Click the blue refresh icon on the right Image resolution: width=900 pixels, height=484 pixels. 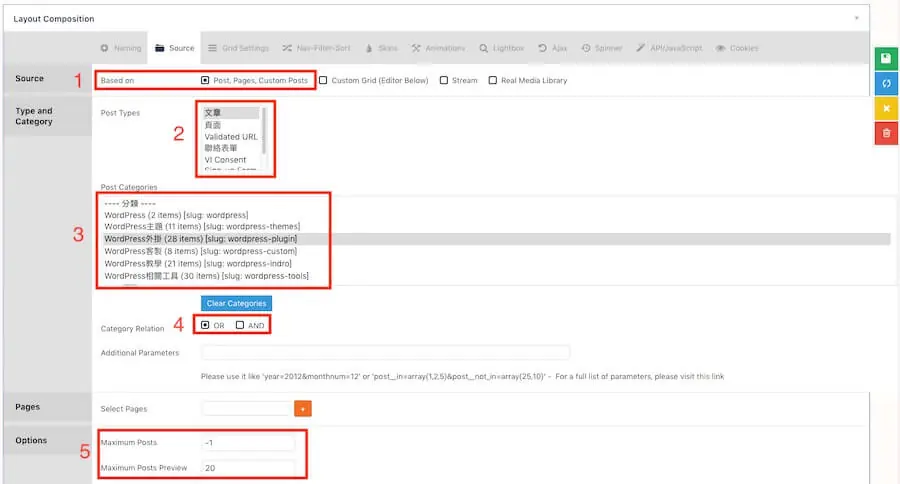(886, 83)
